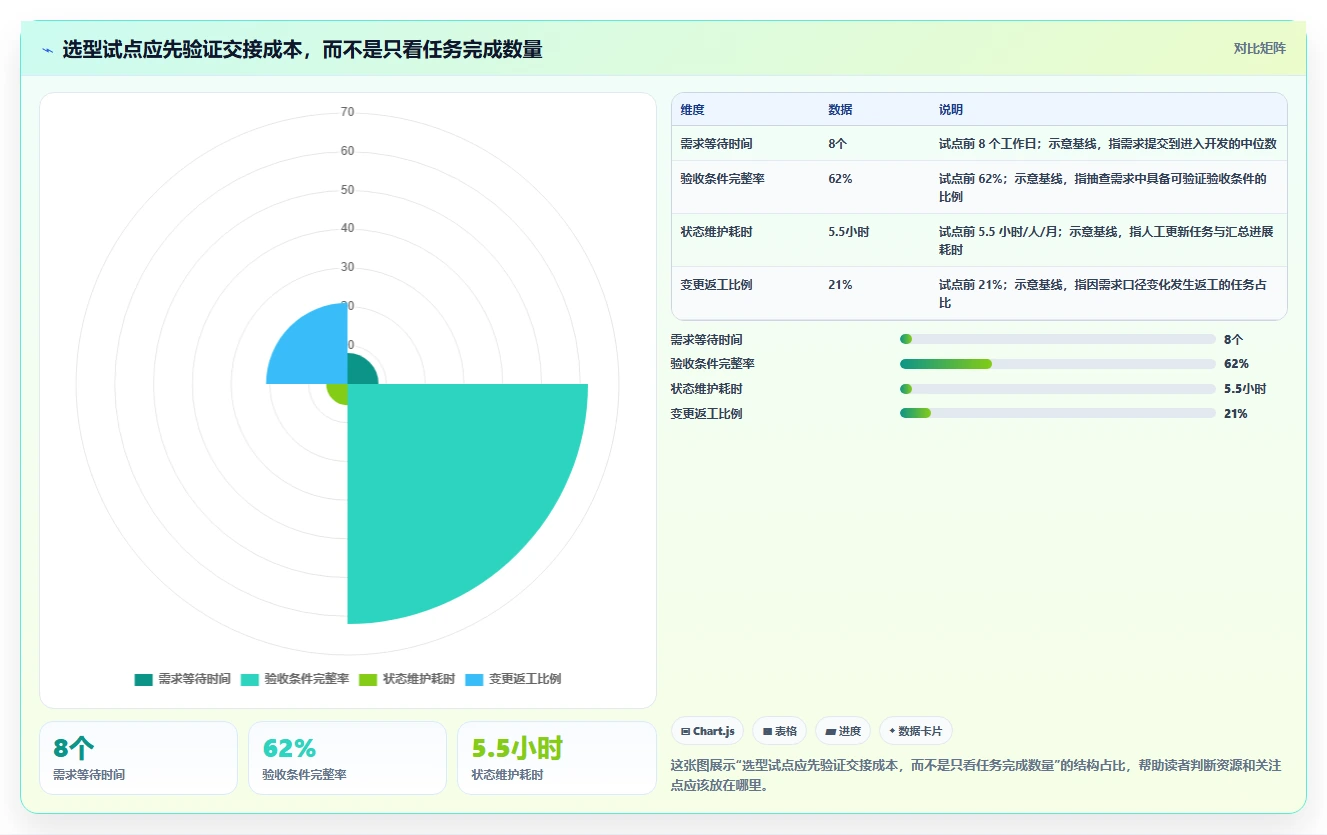
Task: Click the 50 radial axis label
Action: coord(347,190)
